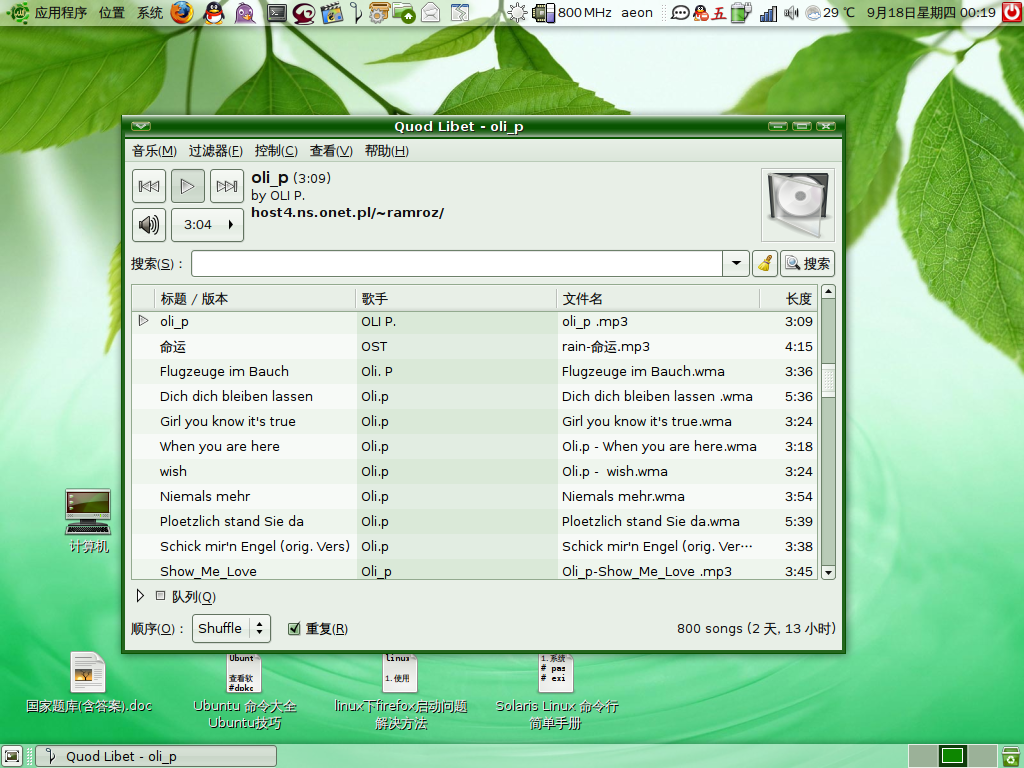Focus the search text field
Screen dimensions: 1024x768
456,263
